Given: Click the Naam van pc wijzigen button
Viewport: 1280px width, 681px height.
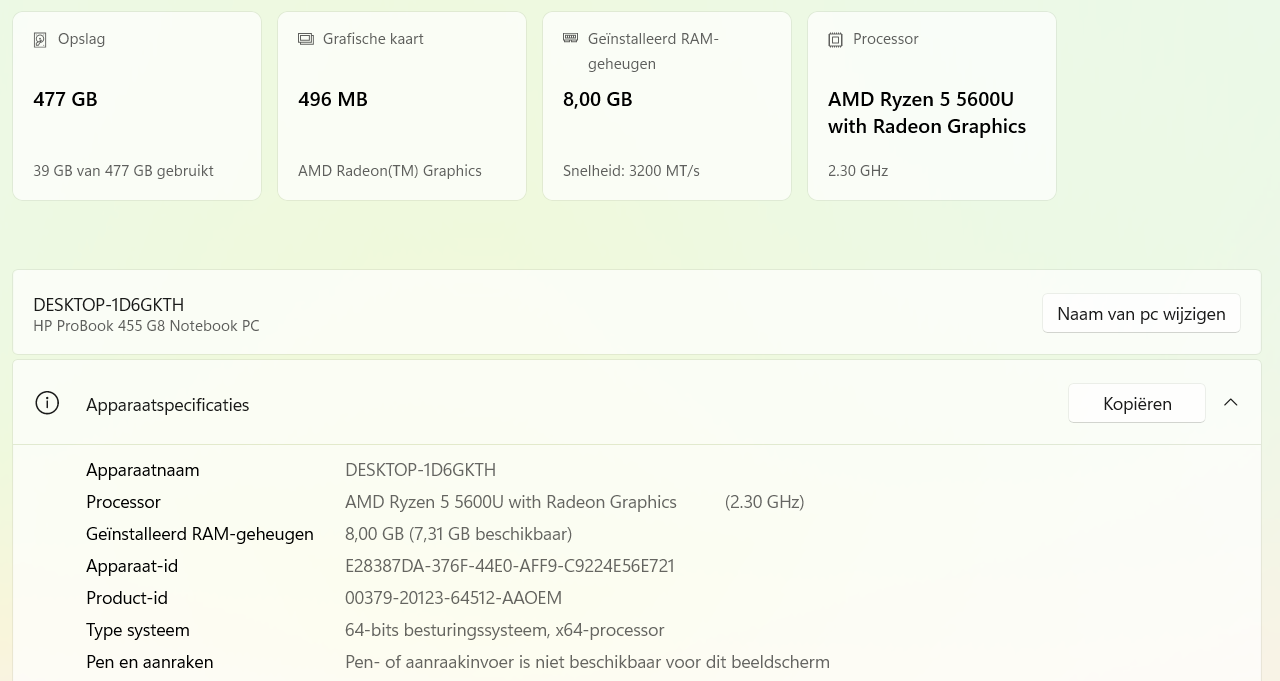Looking at the screenshot, I should click(1141, 313).
